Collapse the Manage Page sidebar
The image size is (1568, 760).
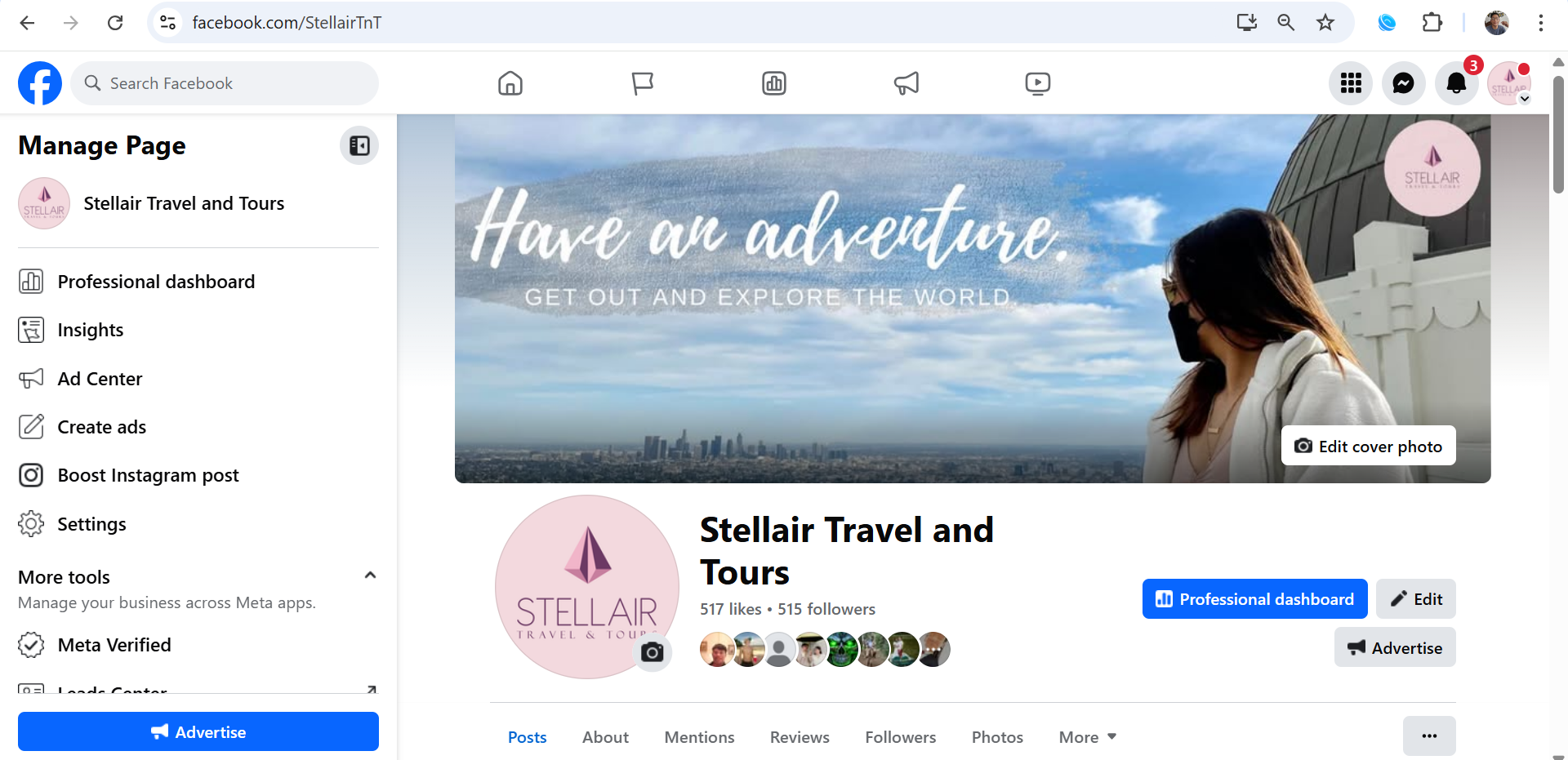point(359,145)
